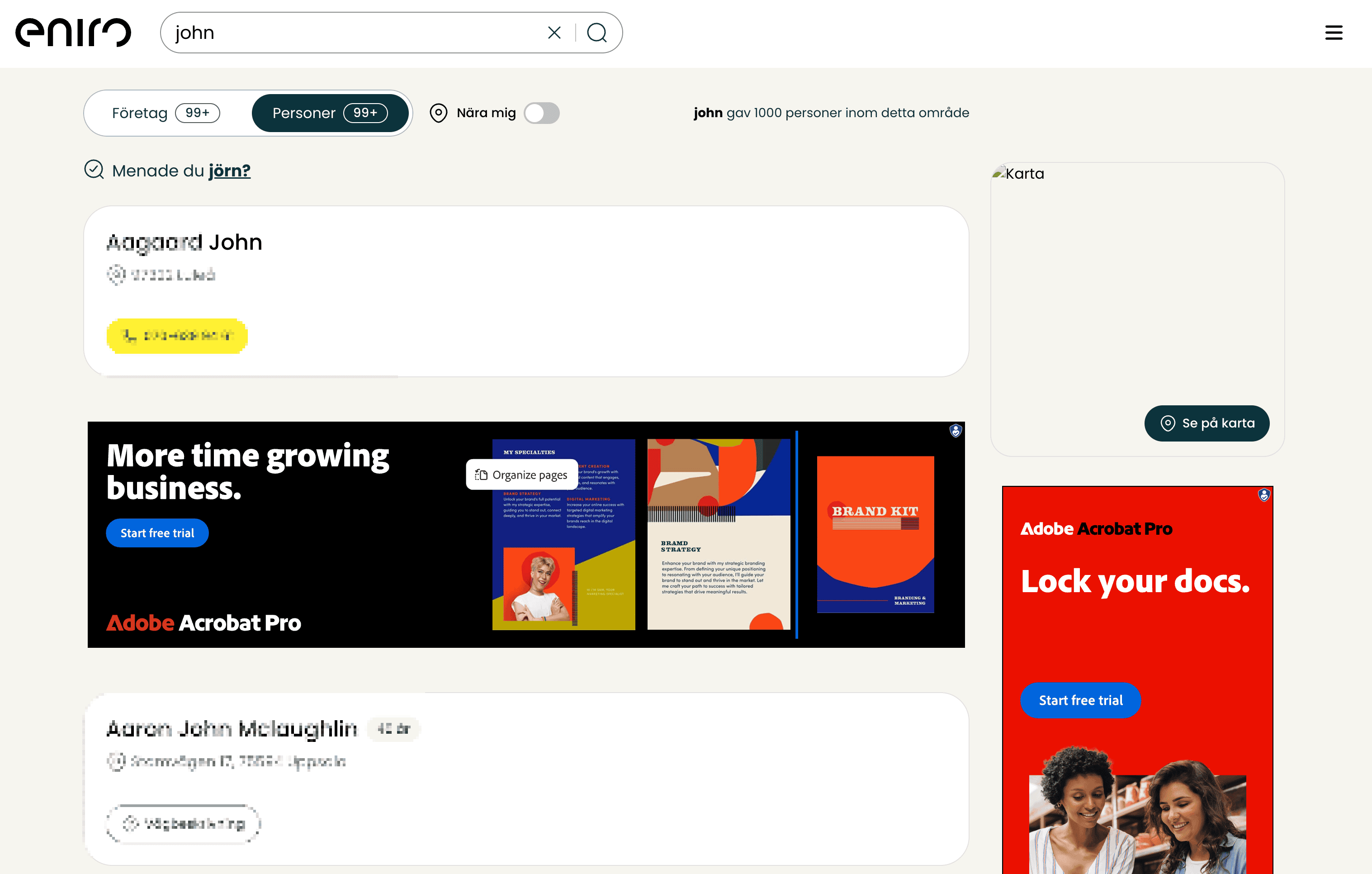Open the Aaron John Mclaughlin result
The width and height of the screenshot is (1372, 874).
click(232, 729)
